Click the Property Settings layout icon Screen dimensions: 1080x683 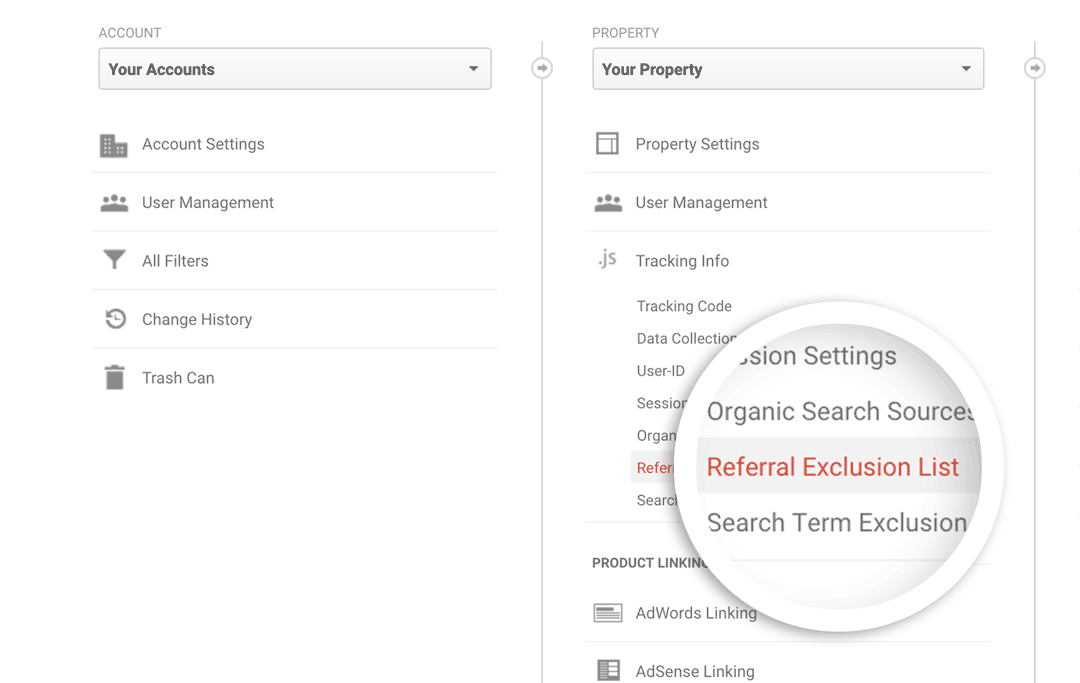pyautogui.click(x=607, y=144)
